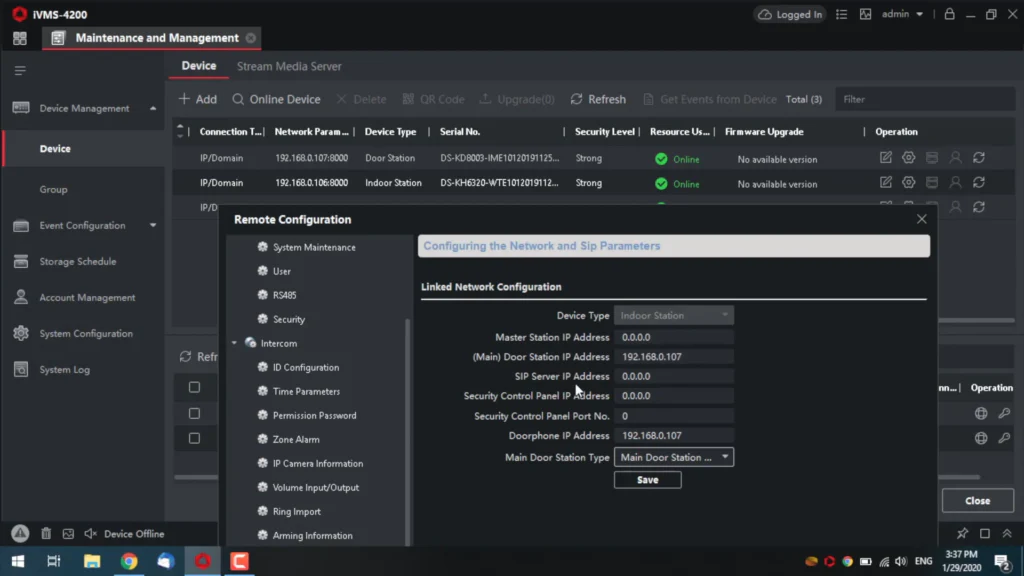Switch to the Stream Media Server tab
1024x576 pixels.
coord(289,66)
